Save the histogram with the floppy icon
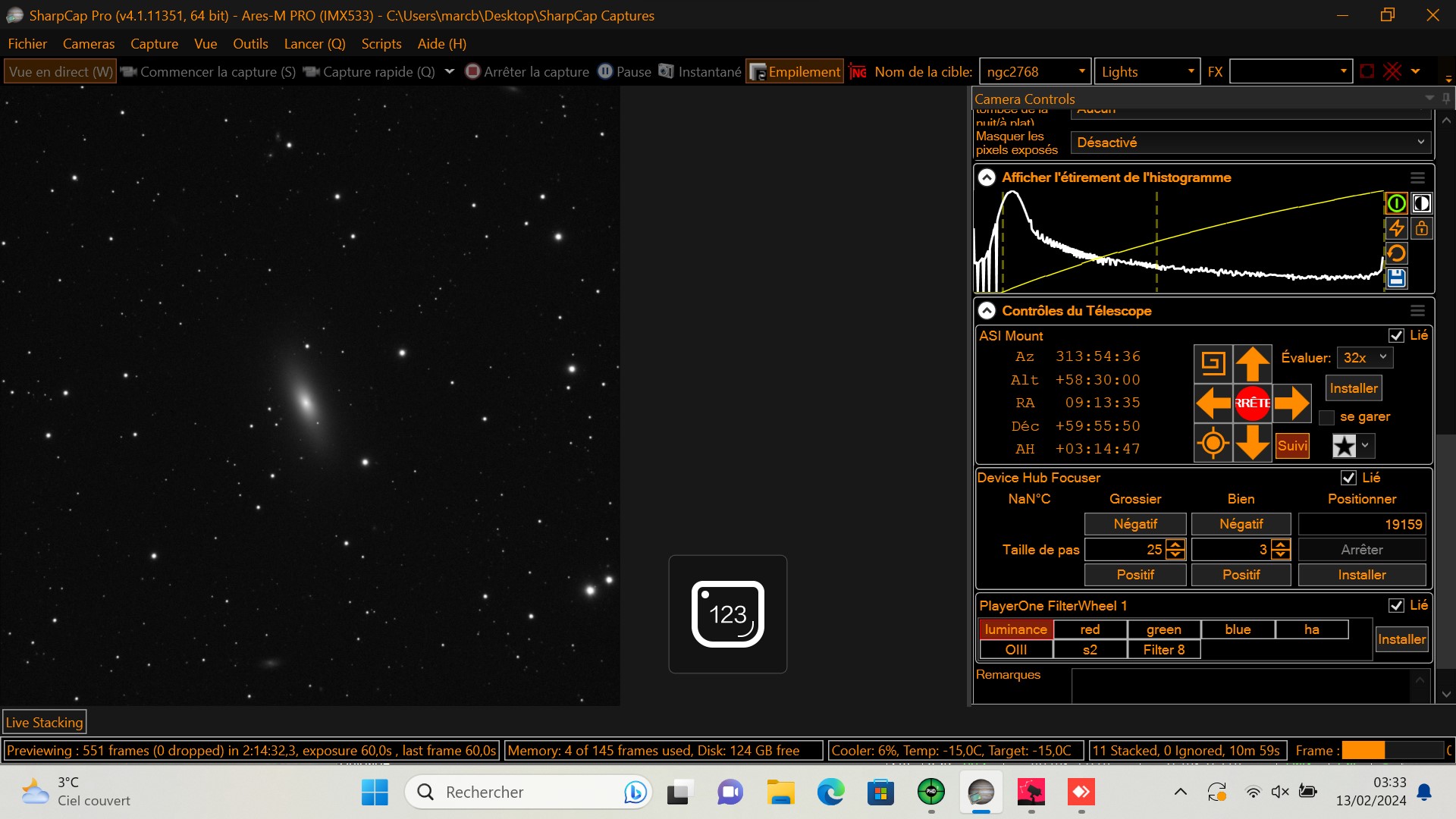1456x819 pixels. point(1396,278)
